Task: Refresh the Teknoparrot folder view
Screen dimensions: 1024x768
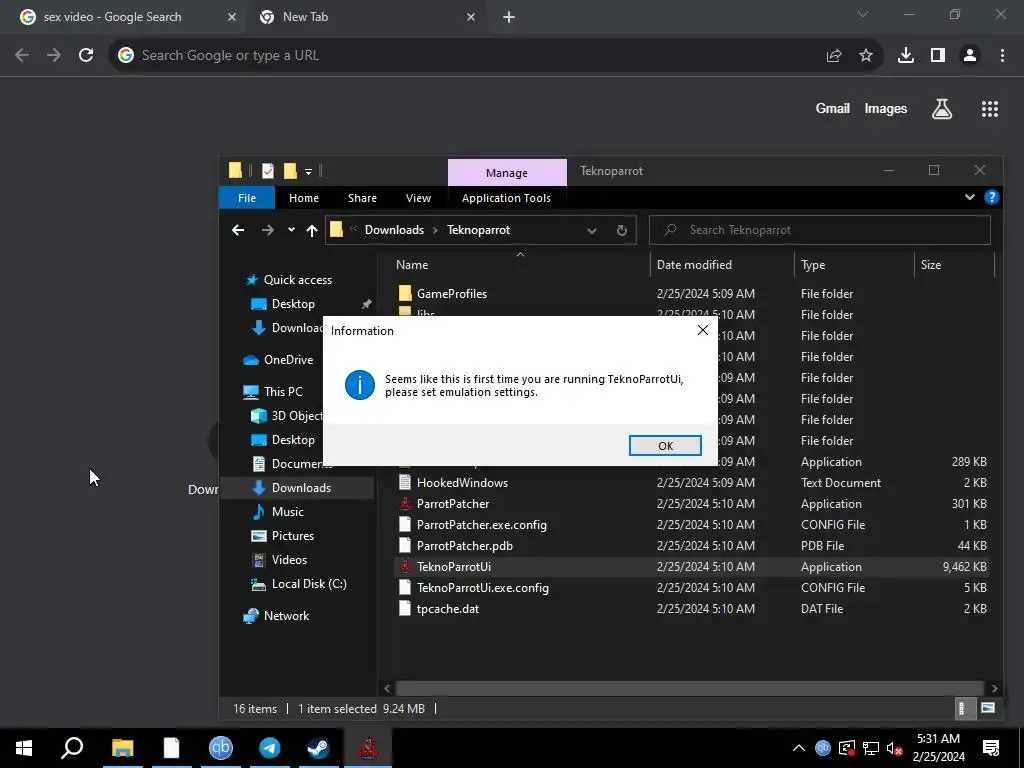Action: [622, 231]
